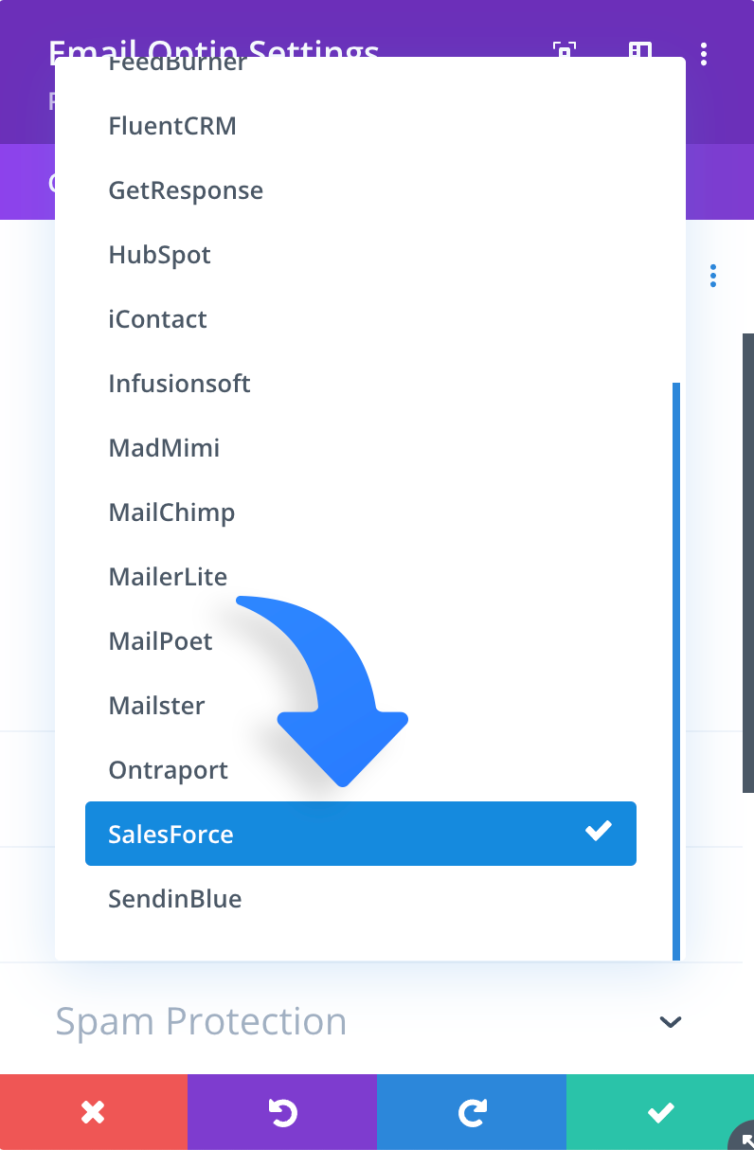Select MailChimp from the provider dropdown
Viewport: 754px width, 1150px height.
[x=171, y=512]
